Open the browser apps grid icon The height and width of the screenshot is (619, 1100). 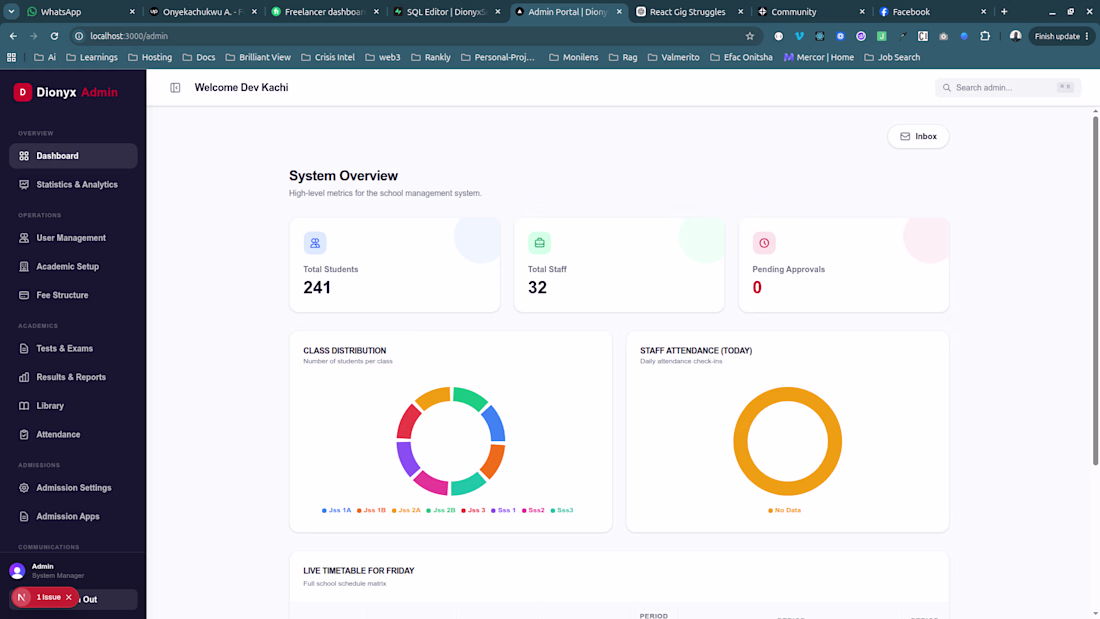(x=11, y=58)
